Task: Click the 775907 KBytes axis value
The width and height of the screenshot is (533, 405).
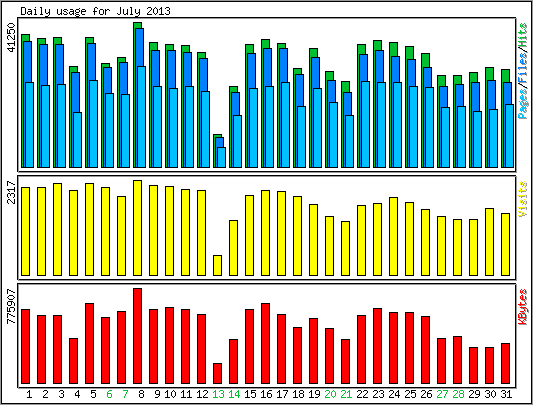Action: (x=11, y=306)
